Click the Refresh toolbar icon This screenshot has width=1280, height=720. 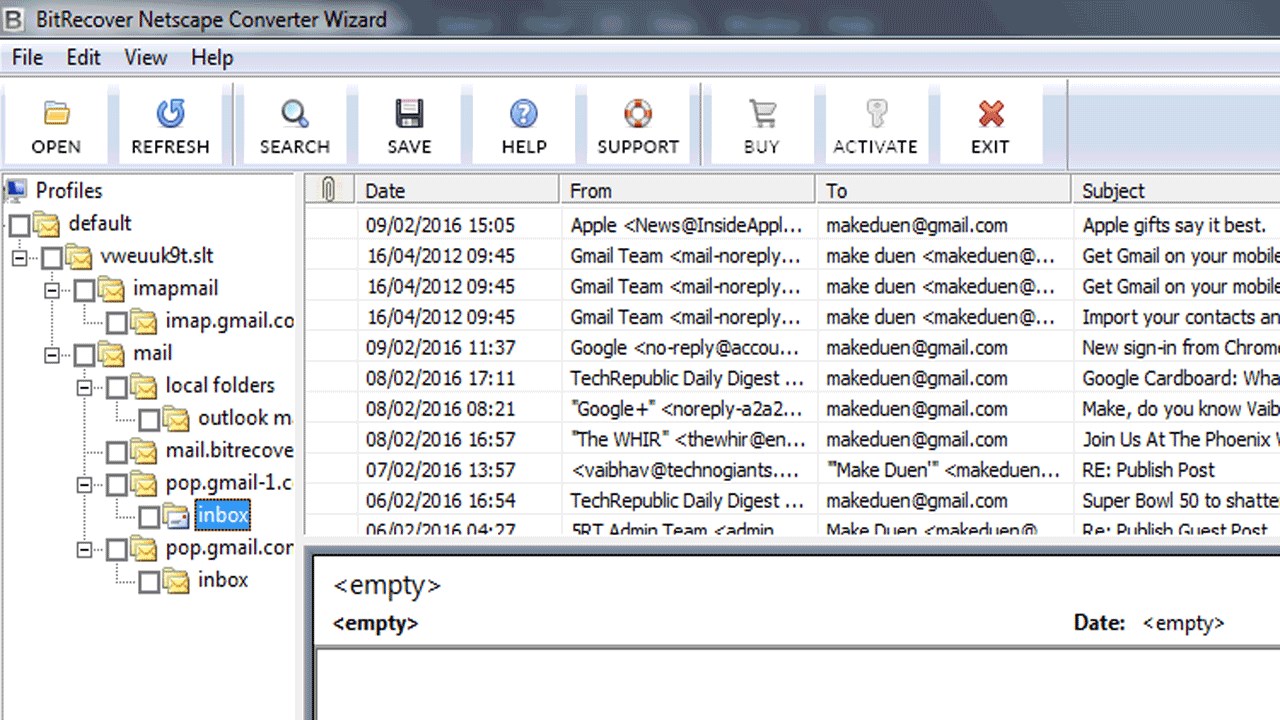point(170,114)
